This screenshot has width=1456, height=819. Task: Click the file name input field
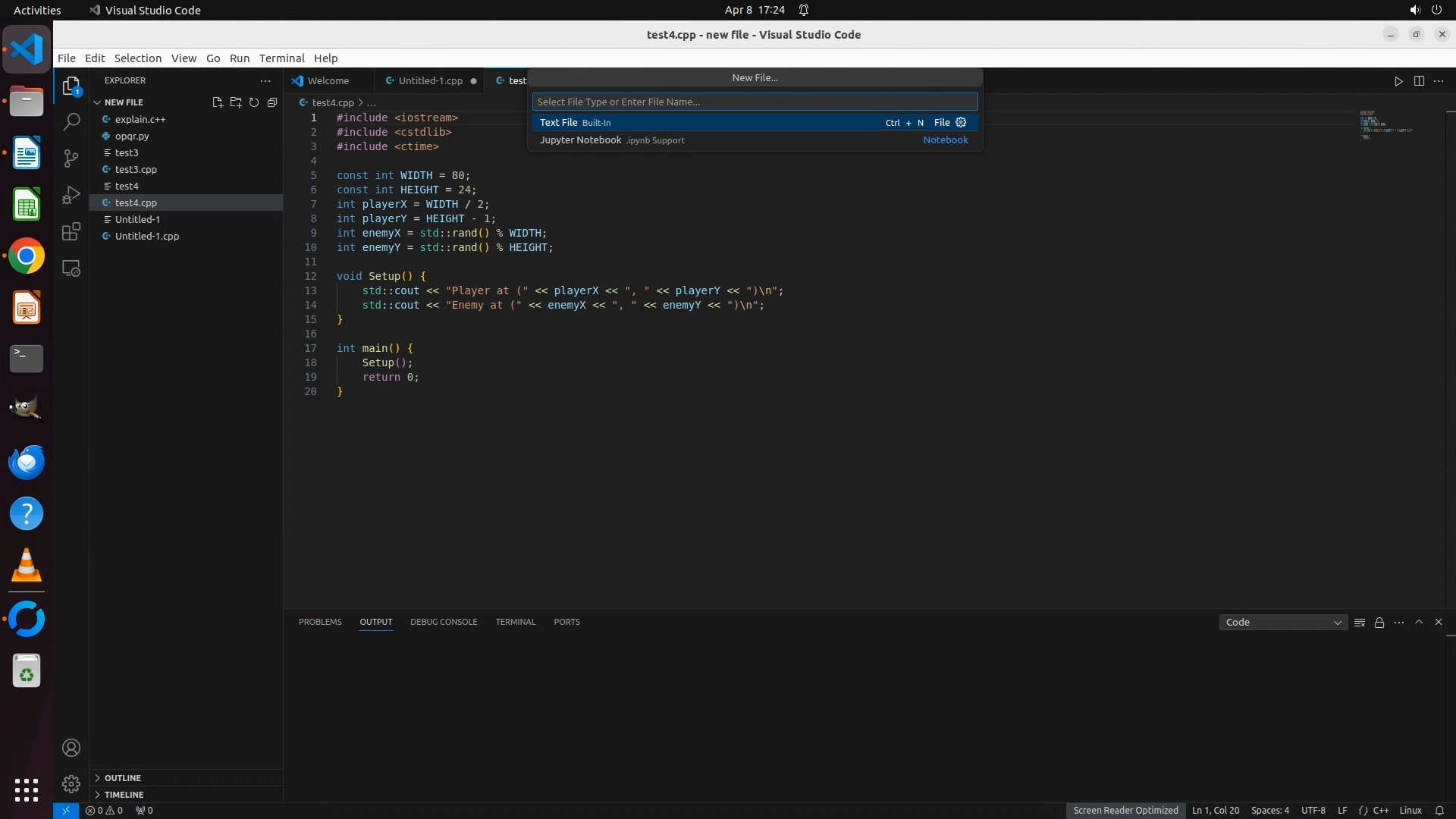coord(755,102)
